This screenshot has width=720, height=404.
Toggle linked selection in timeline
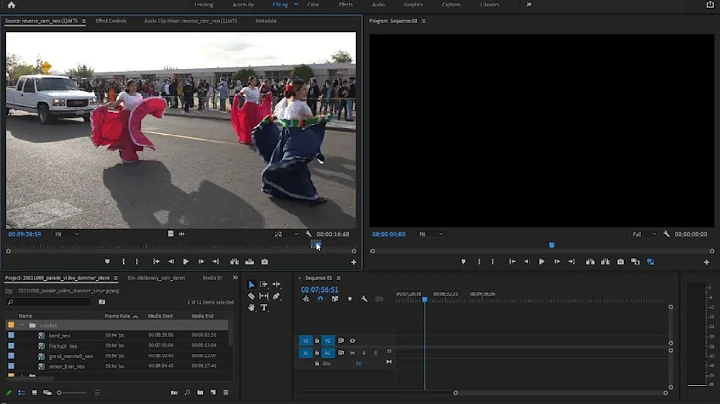pyautogui.click(x=335, y=299)
